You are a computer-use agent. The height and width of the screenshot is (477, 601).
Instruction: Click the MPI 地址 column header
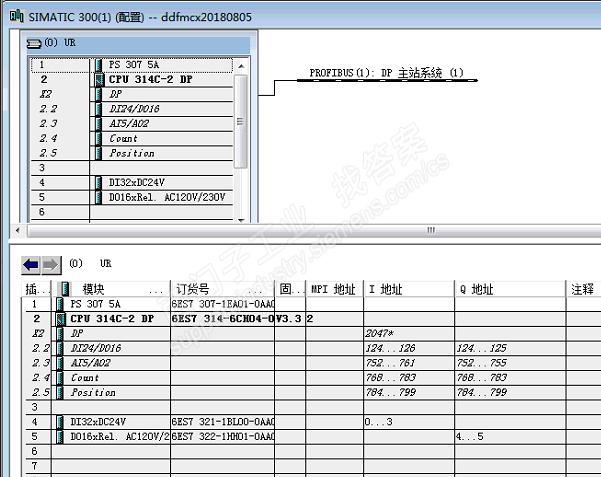[335, 289]
